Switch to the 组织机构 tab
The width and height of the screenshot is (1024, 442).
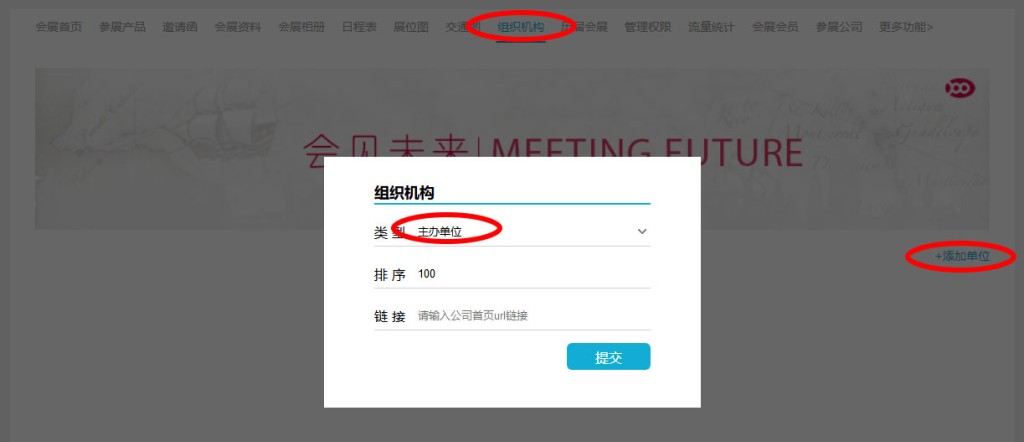click(520, 27)
